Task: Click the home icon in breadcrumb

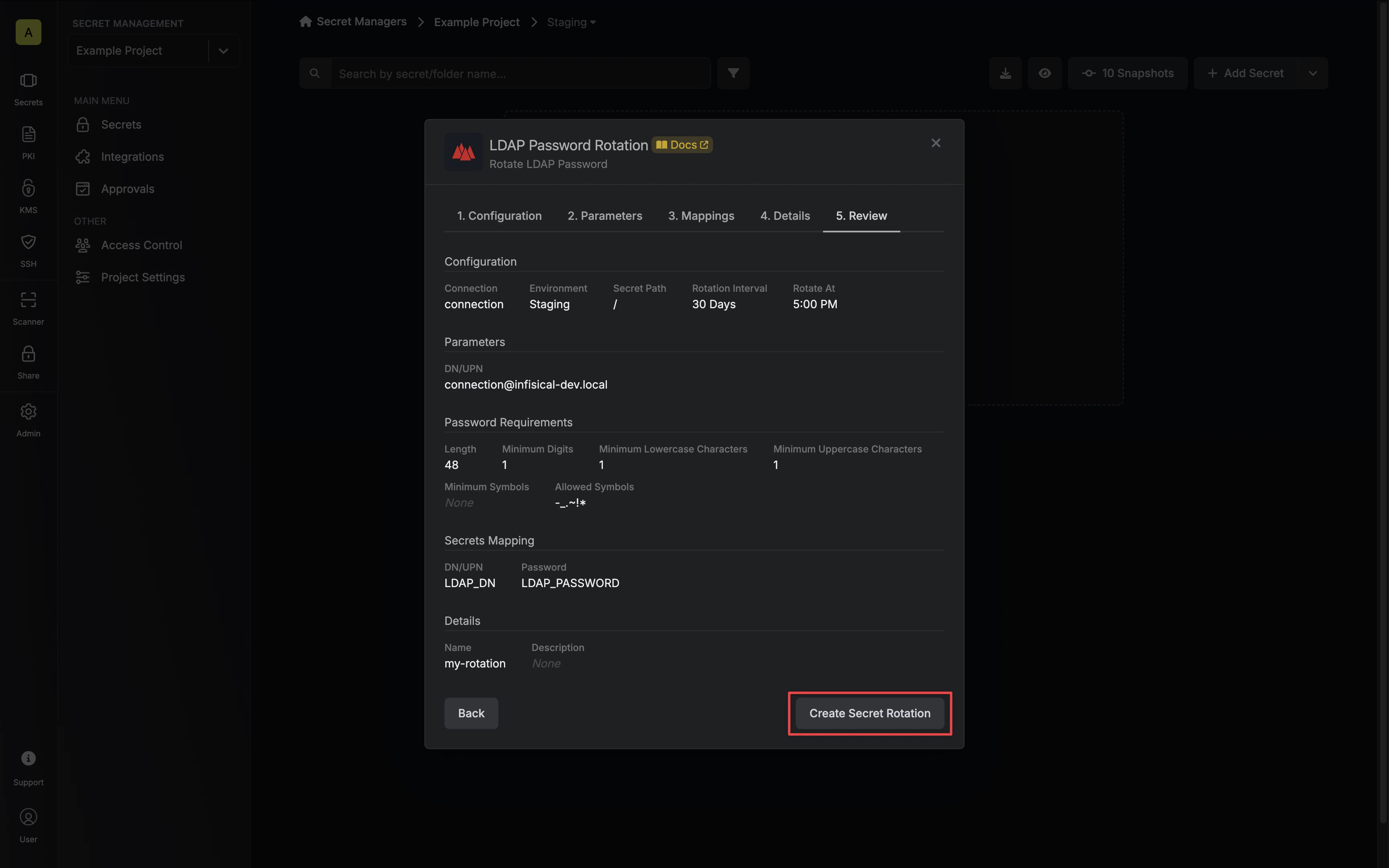Action: (306, 22)
